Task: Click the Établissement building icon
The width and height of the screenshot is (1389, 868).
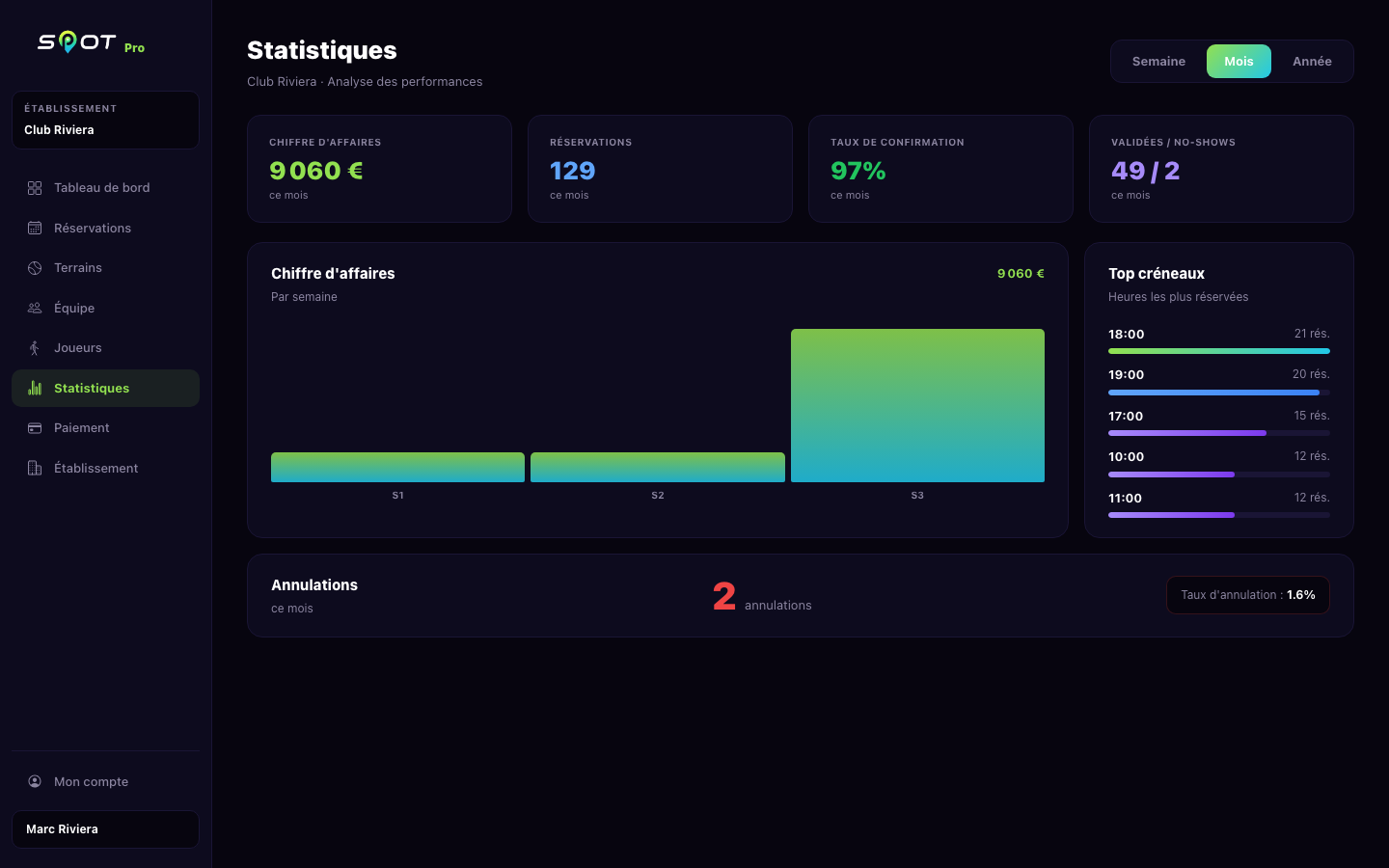Action: (x=35, y=469)
